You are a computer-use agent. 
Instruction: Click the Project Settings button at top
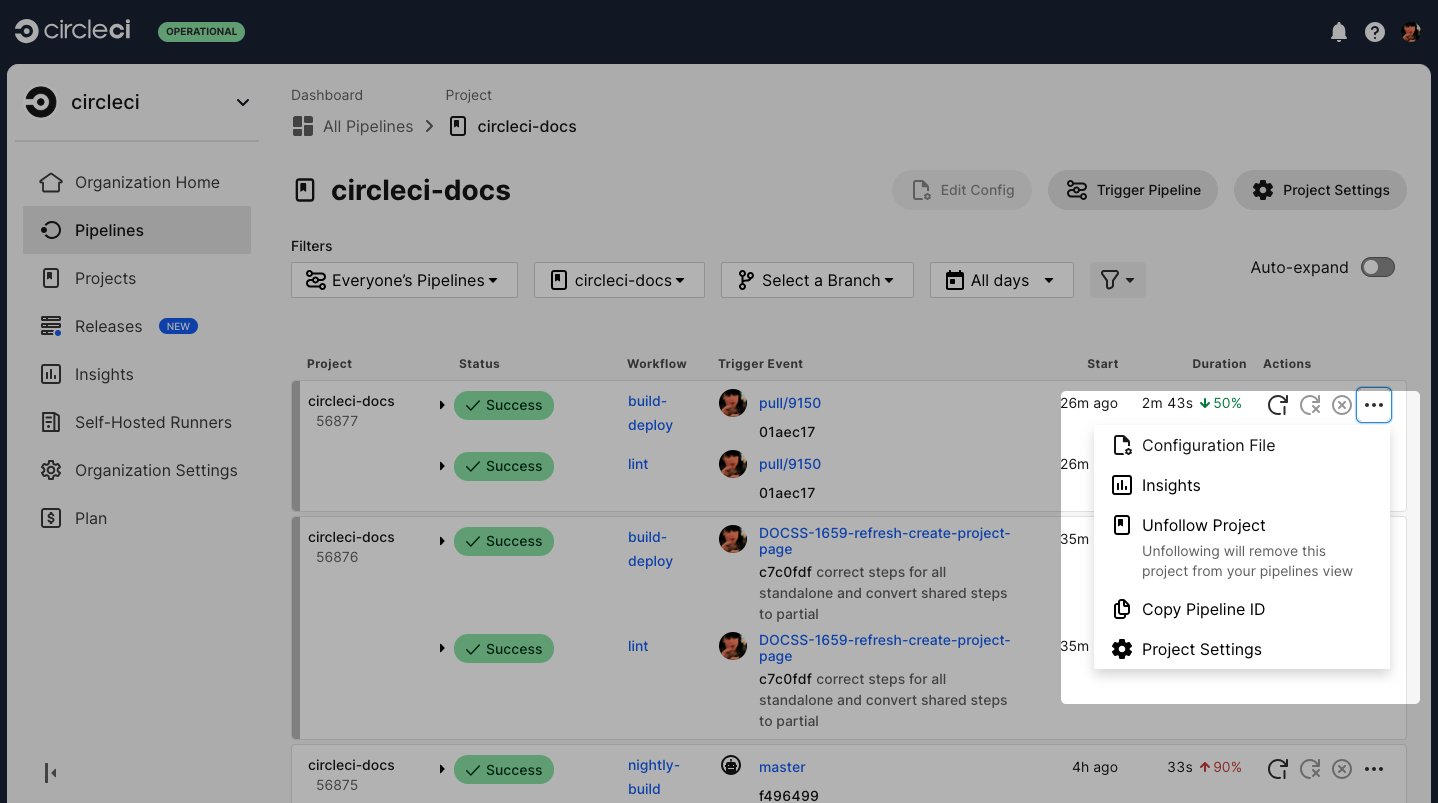pos(1320,190)
